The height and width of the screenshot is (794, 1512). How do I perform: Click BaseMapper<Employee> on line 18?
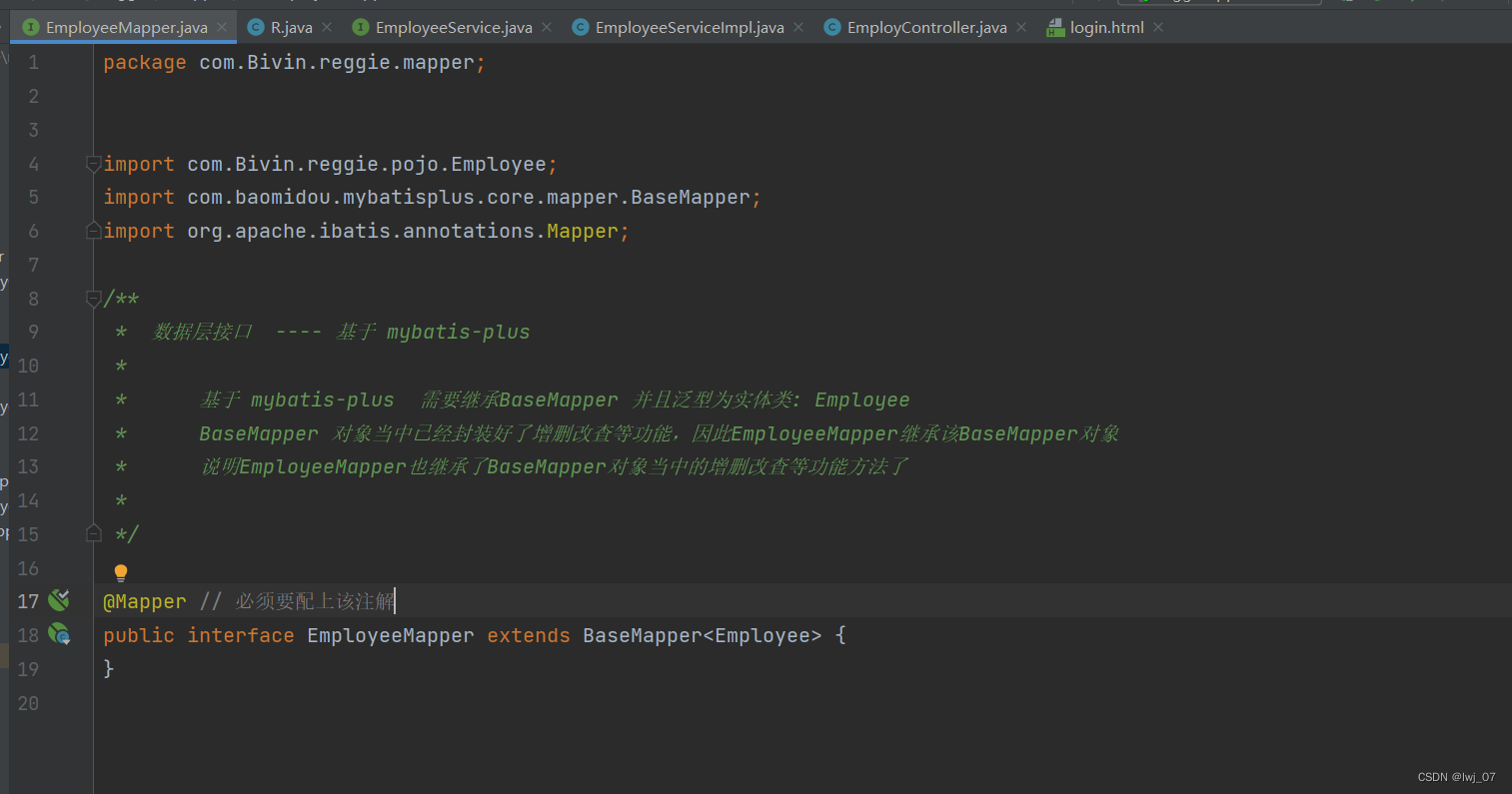tap(703, 635)
